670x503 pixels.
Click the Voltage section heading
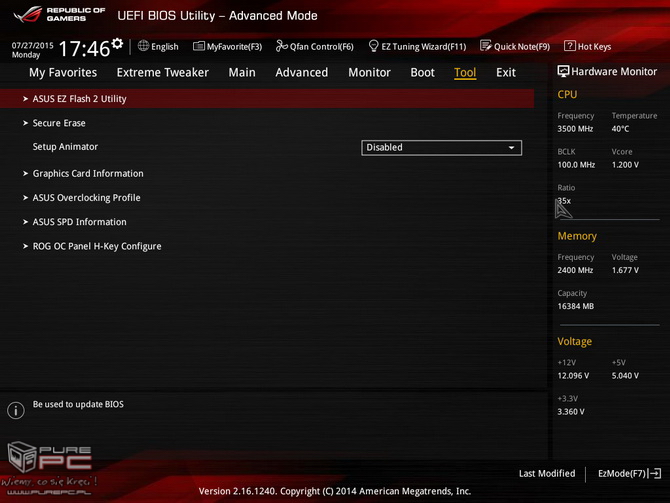574,341
